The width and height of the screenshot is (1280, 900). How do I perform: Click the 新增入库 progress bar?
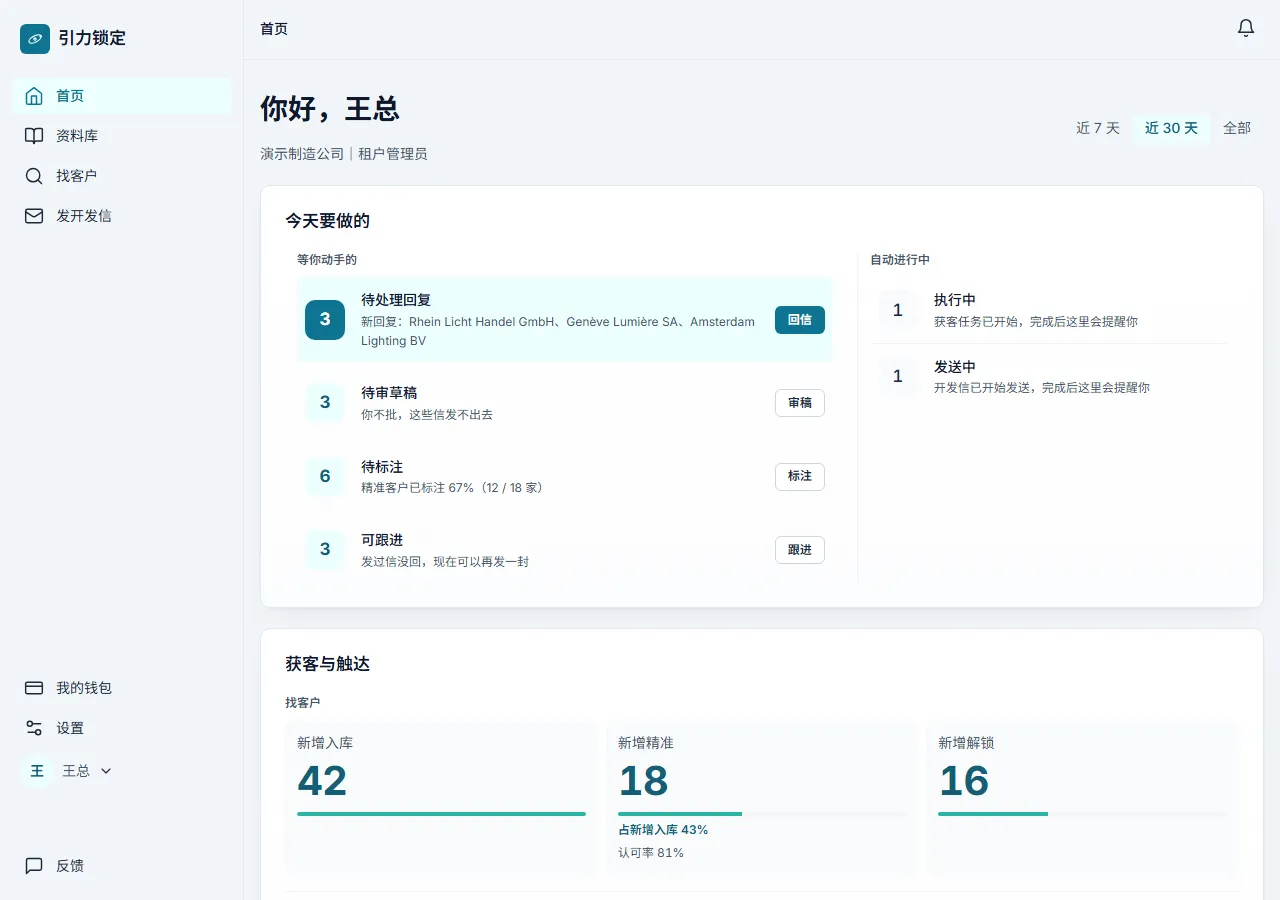point(441,814)
